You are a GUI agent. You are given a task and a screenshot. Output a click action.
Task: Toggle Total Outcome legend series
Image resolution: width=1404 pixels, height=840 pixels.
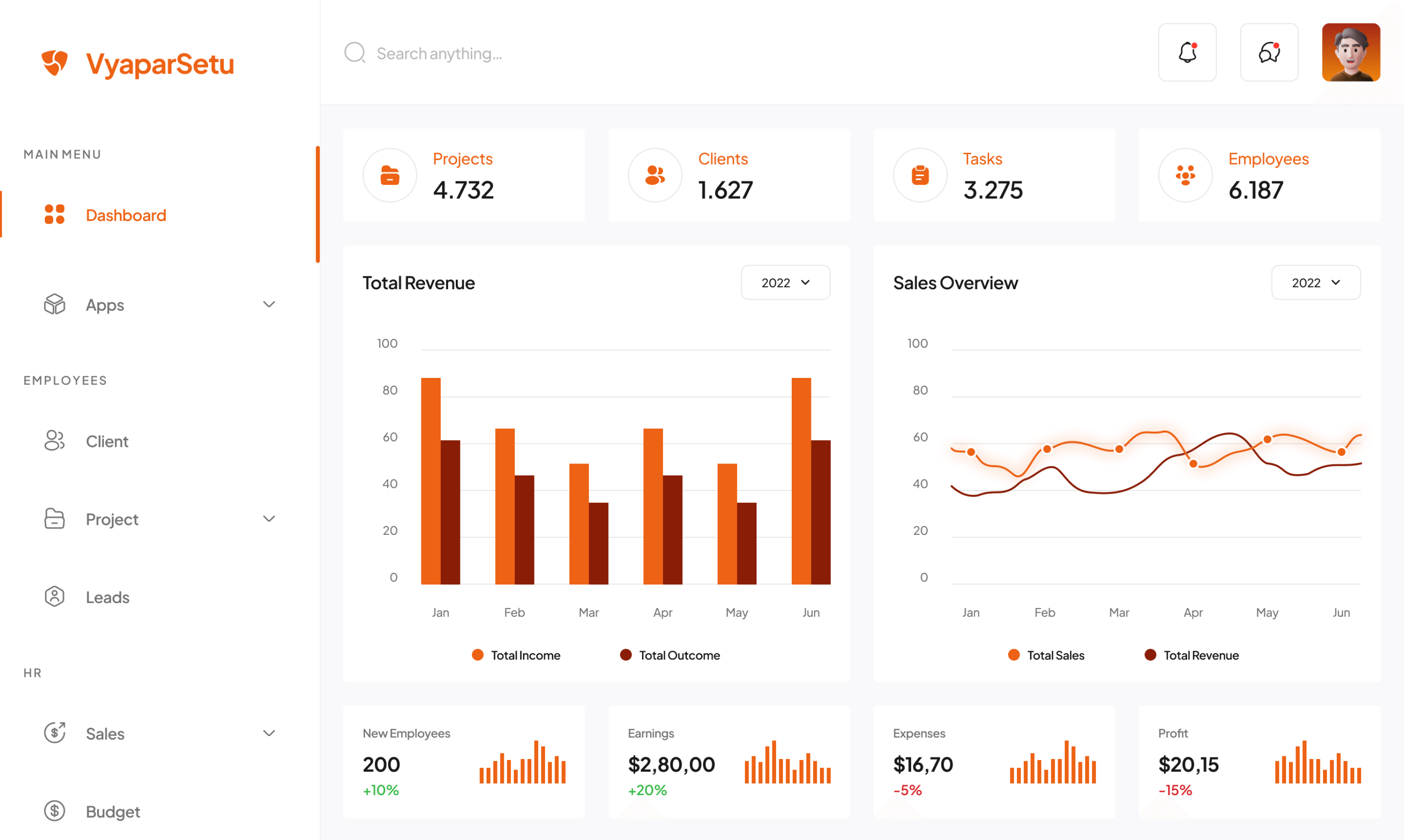pyautogui.click(x=670, y=655)
